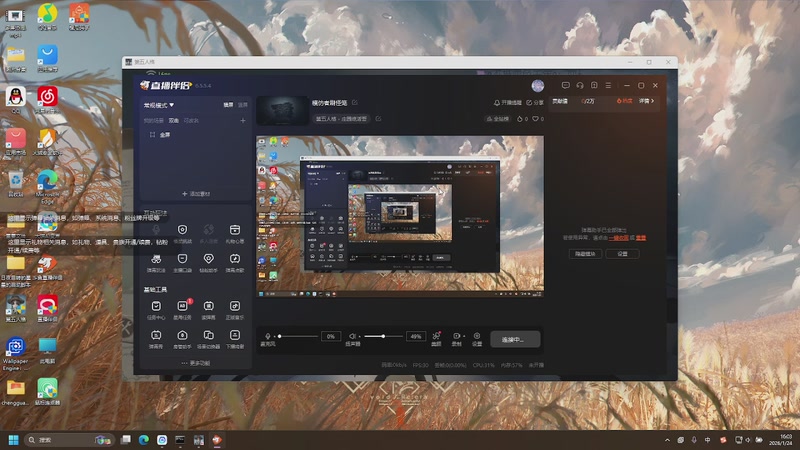Screen dimensions: 800x450
Task: Open the 正版音乐 music tool
Action: [x=235, y=309]
